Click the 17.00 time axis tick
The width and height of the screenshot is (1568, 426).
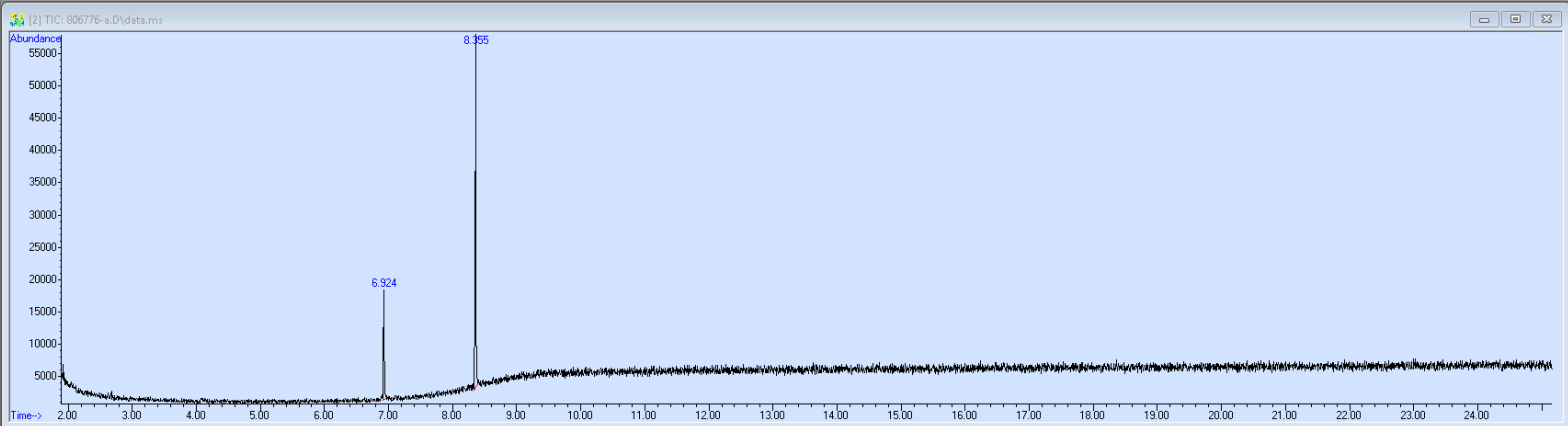(1027, 414)
